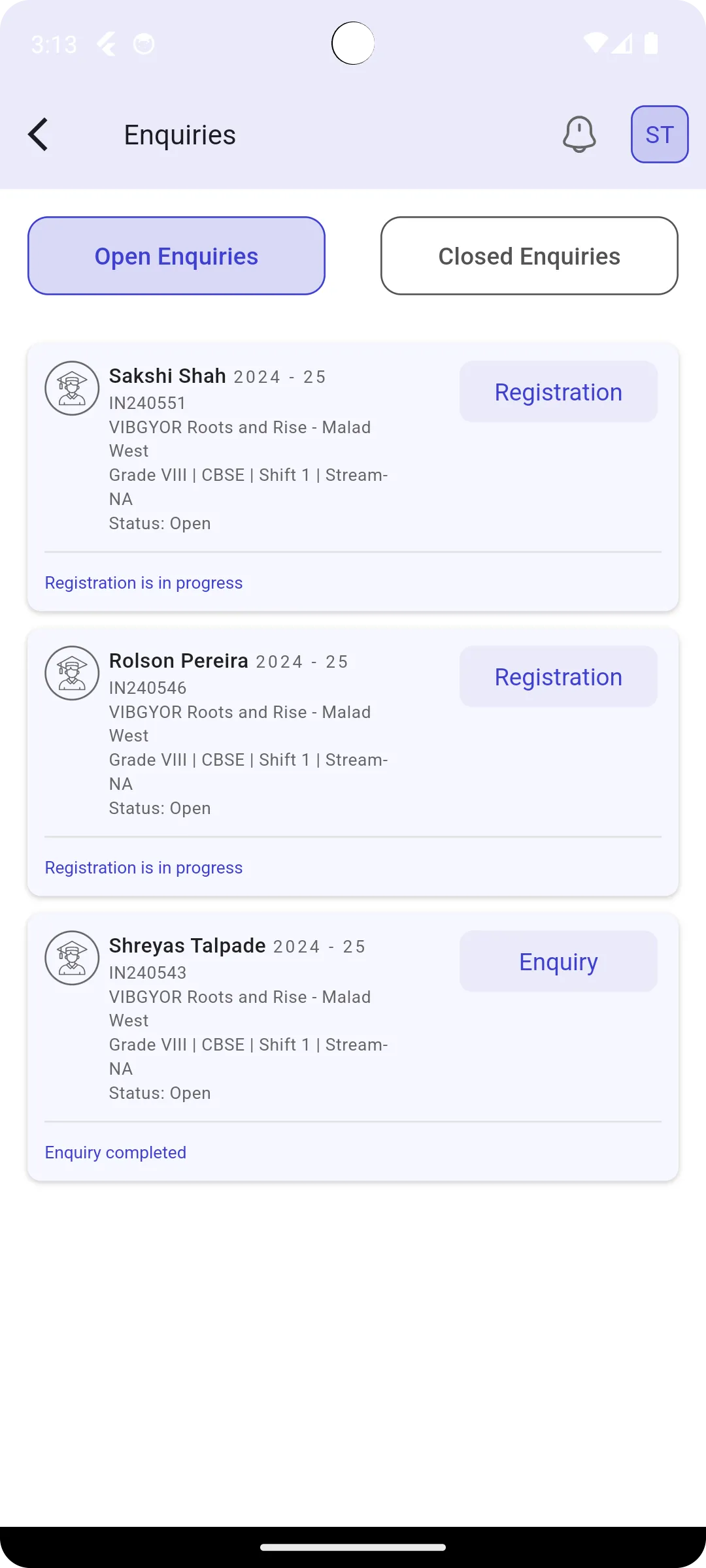Image resolution: width=706 pixels, height=1568 pixels.
Task: Tap Rolson Pereira's student avatar icon
Action: pos(72,673)
